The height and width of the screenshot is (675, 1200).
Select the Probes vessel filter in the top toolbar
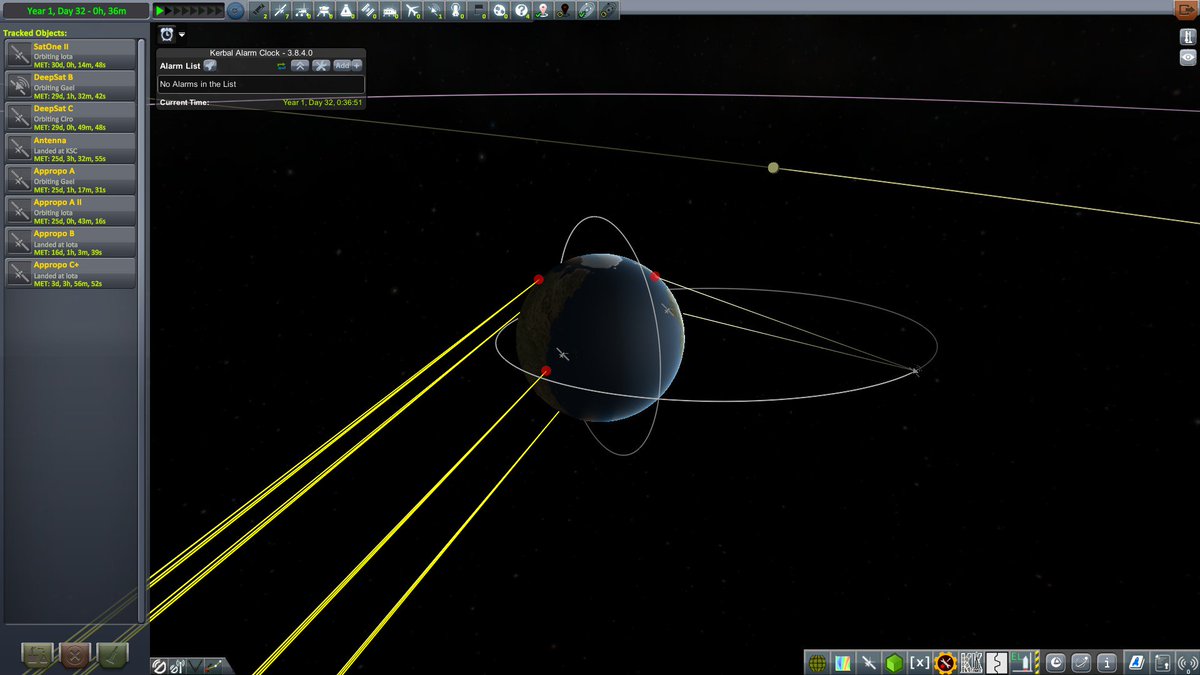[281, 11]
